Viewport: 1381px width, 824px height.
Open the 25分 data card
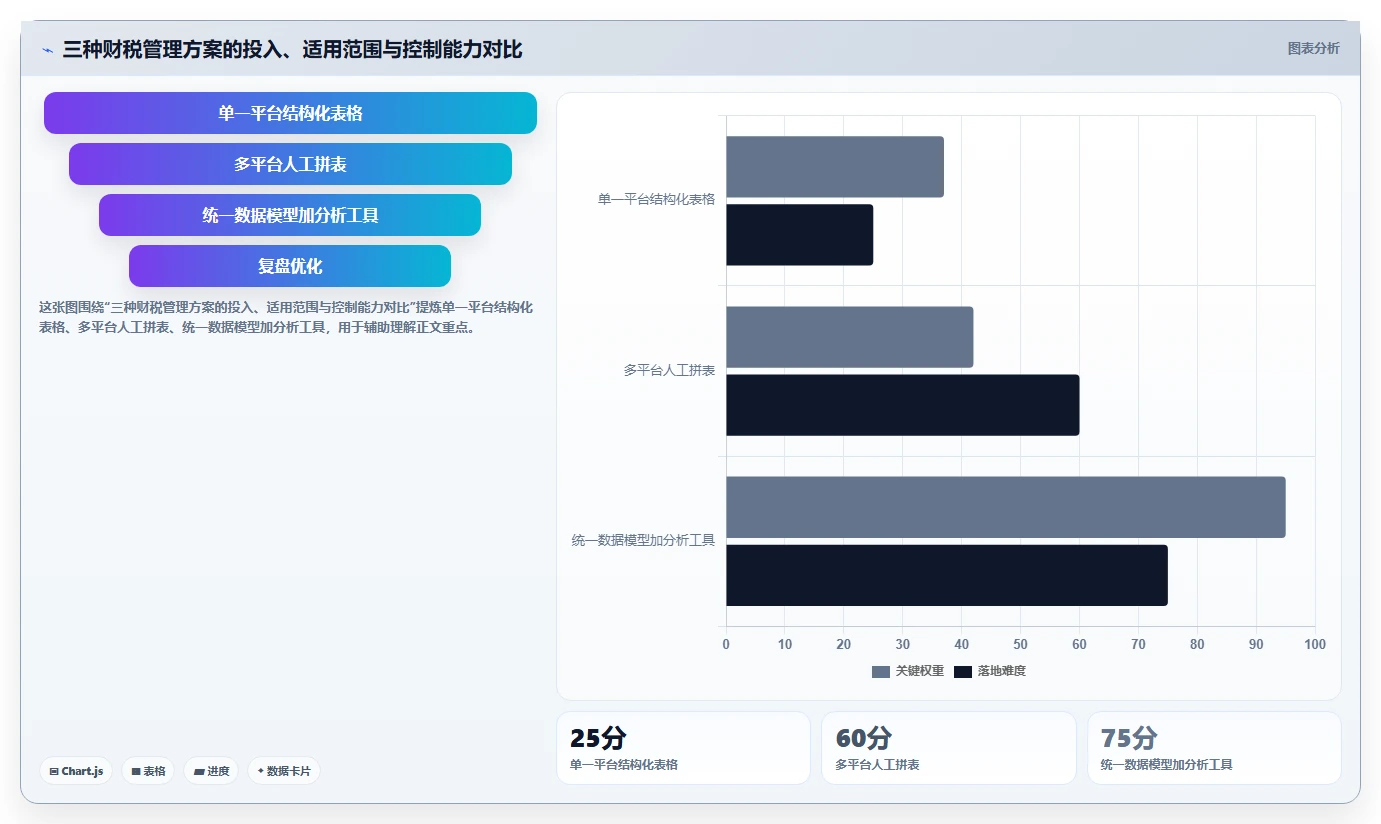click(x=683, y=748)
